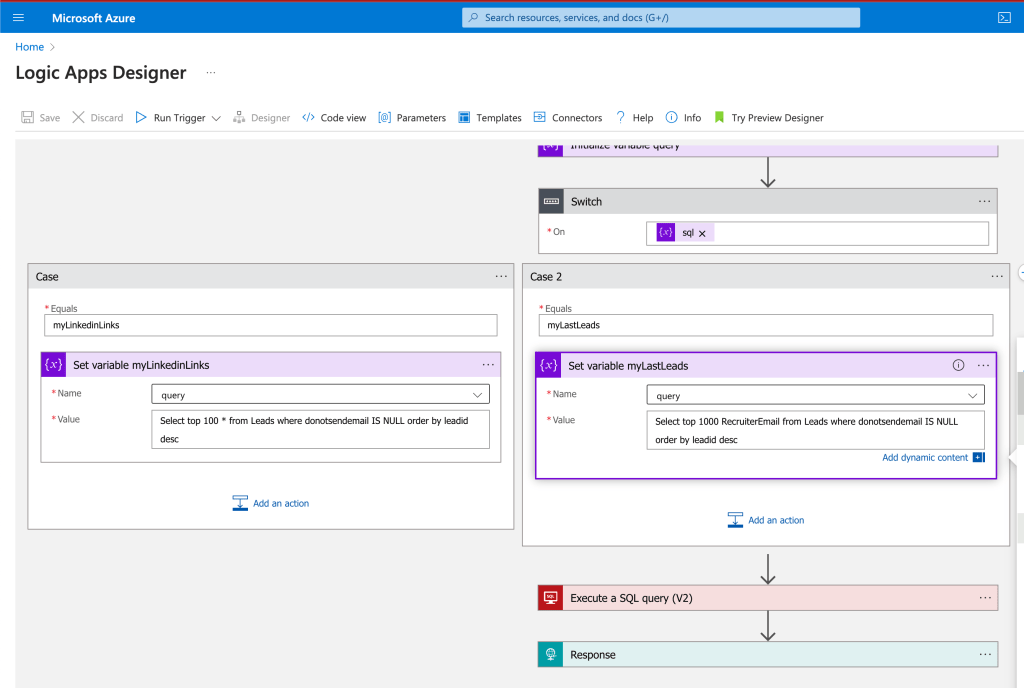Open Set variable myLastLeads ellipsis menu
This screenshot has height=688, width=1024.
click(983, 366)
